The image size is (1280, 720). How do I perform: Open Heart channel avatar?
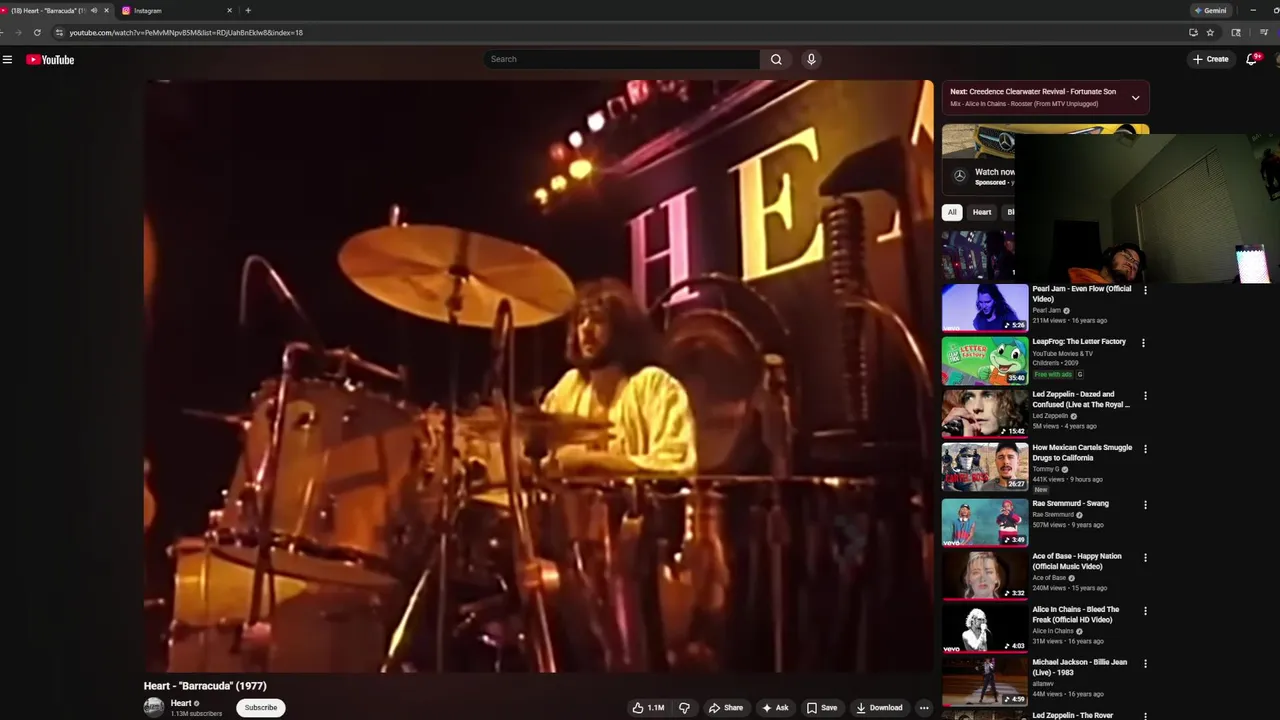(x=154, y=707)
